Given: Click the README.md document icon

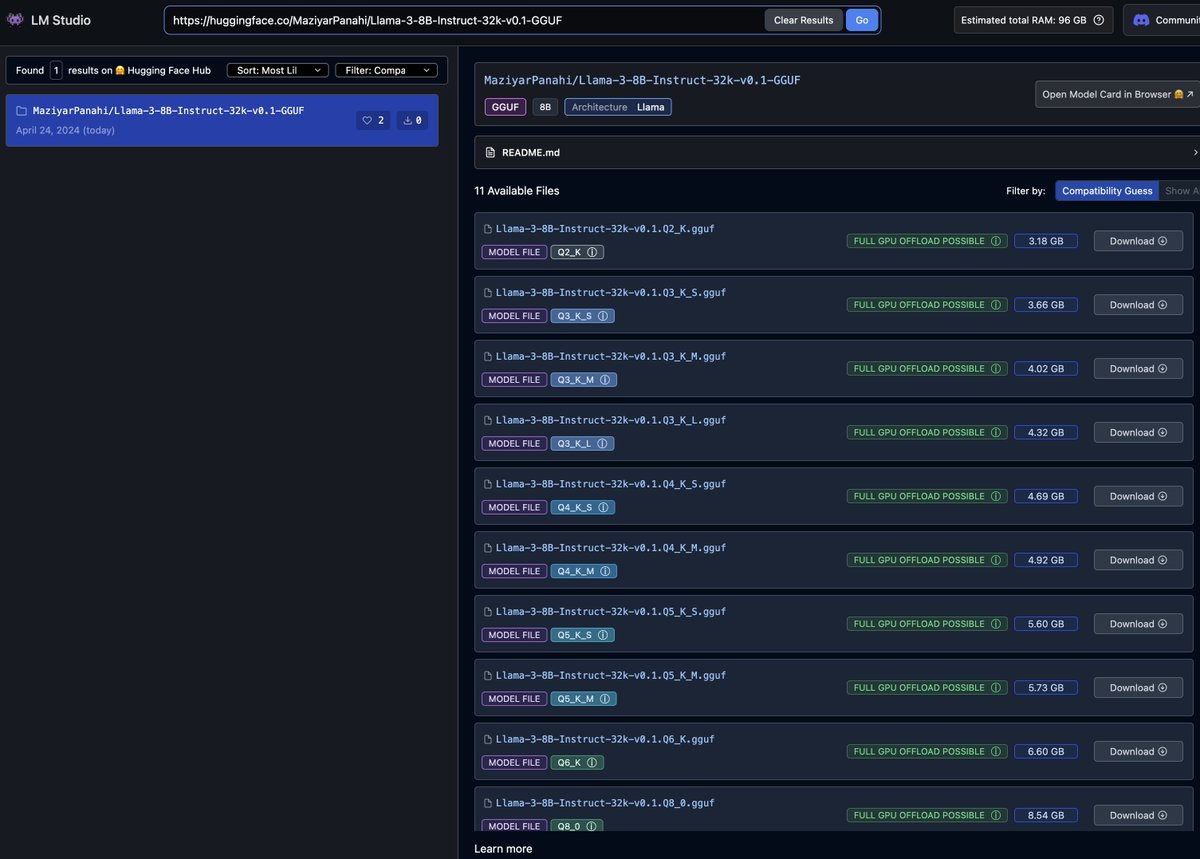Looking at the screenshot, I should pyautogui.click(x=490, y=153).
